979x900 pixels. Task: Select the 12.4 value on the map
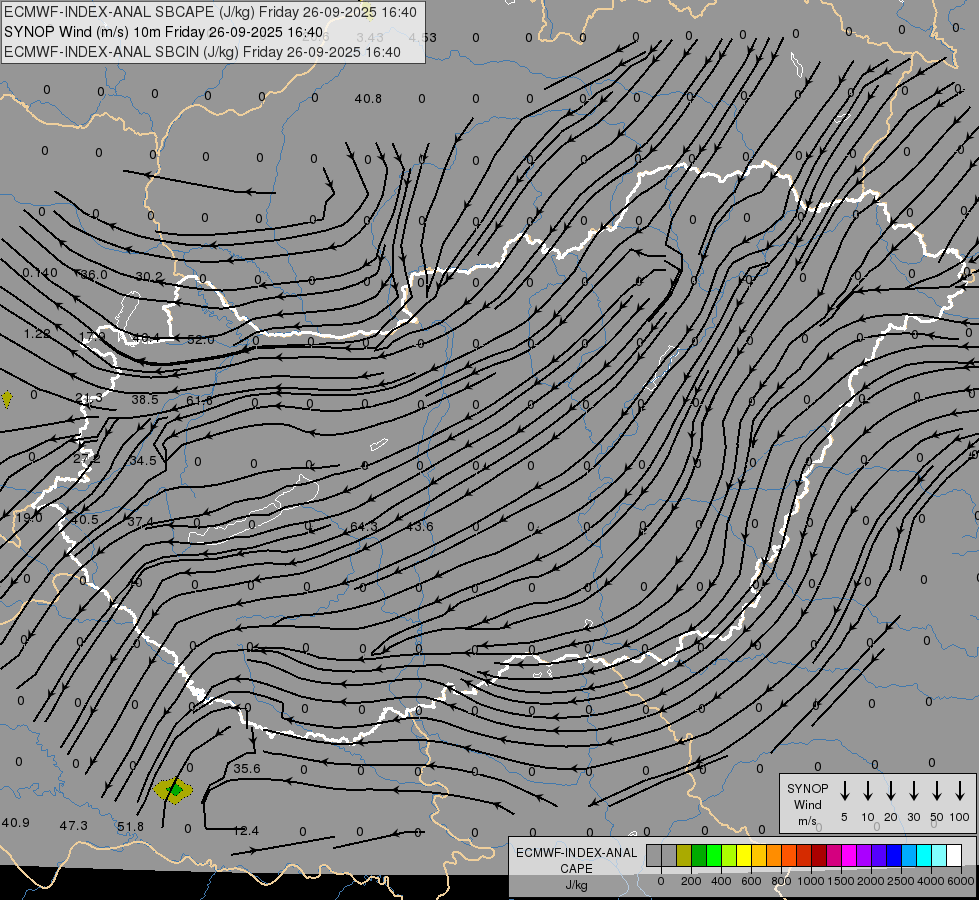click(x=246, y=831)
